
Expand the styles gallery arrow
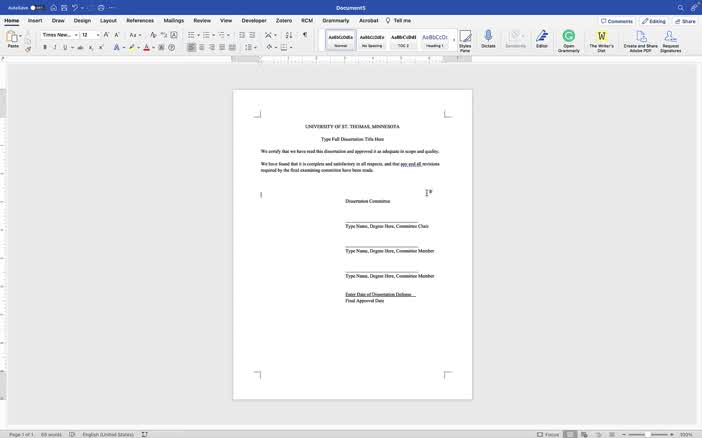pyautogui.click(x=454, y=40)
